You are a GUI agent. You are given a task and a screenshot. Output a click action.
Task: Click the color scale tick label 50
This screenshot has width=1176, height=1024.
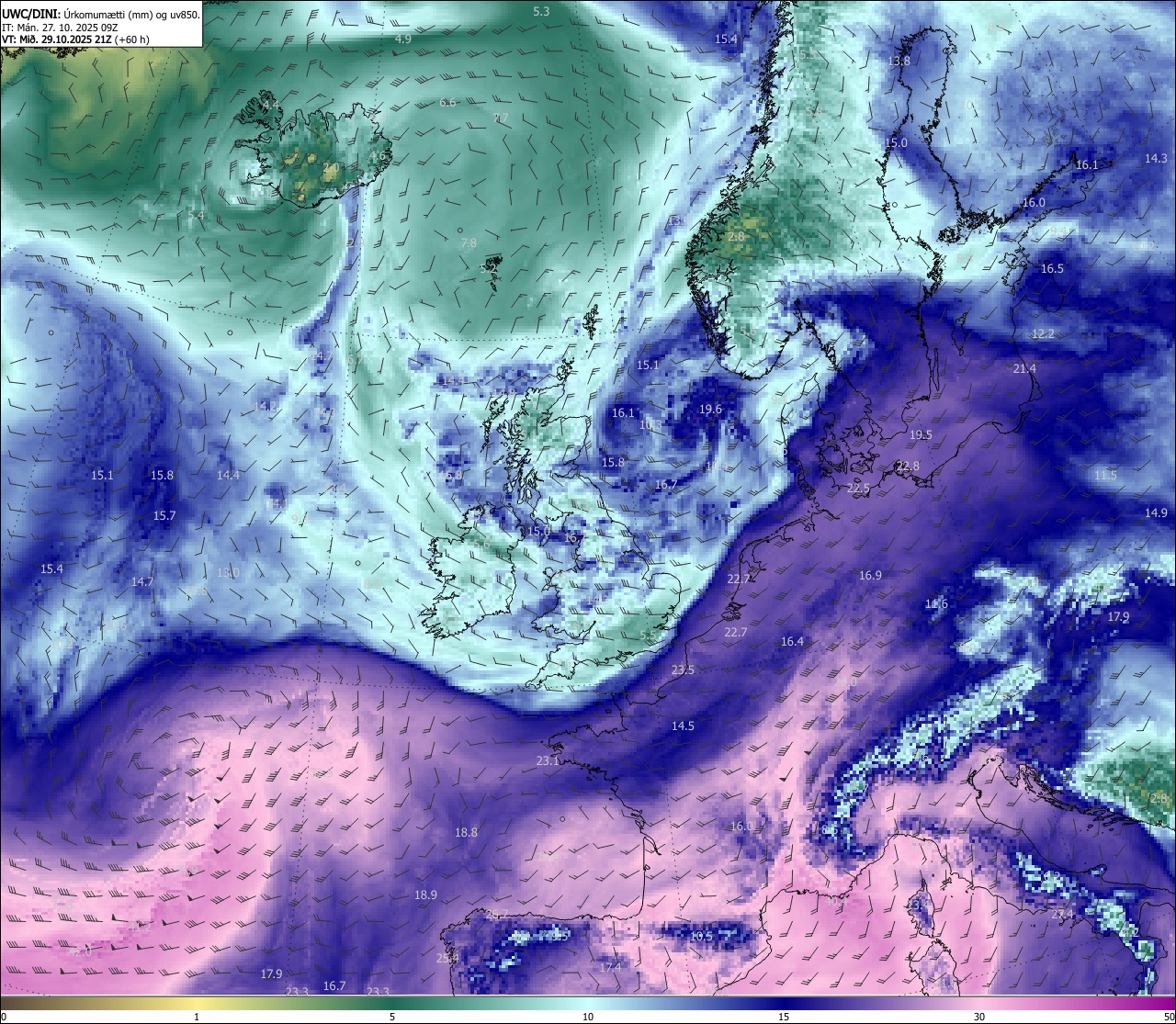(x=1169, y=1017)
